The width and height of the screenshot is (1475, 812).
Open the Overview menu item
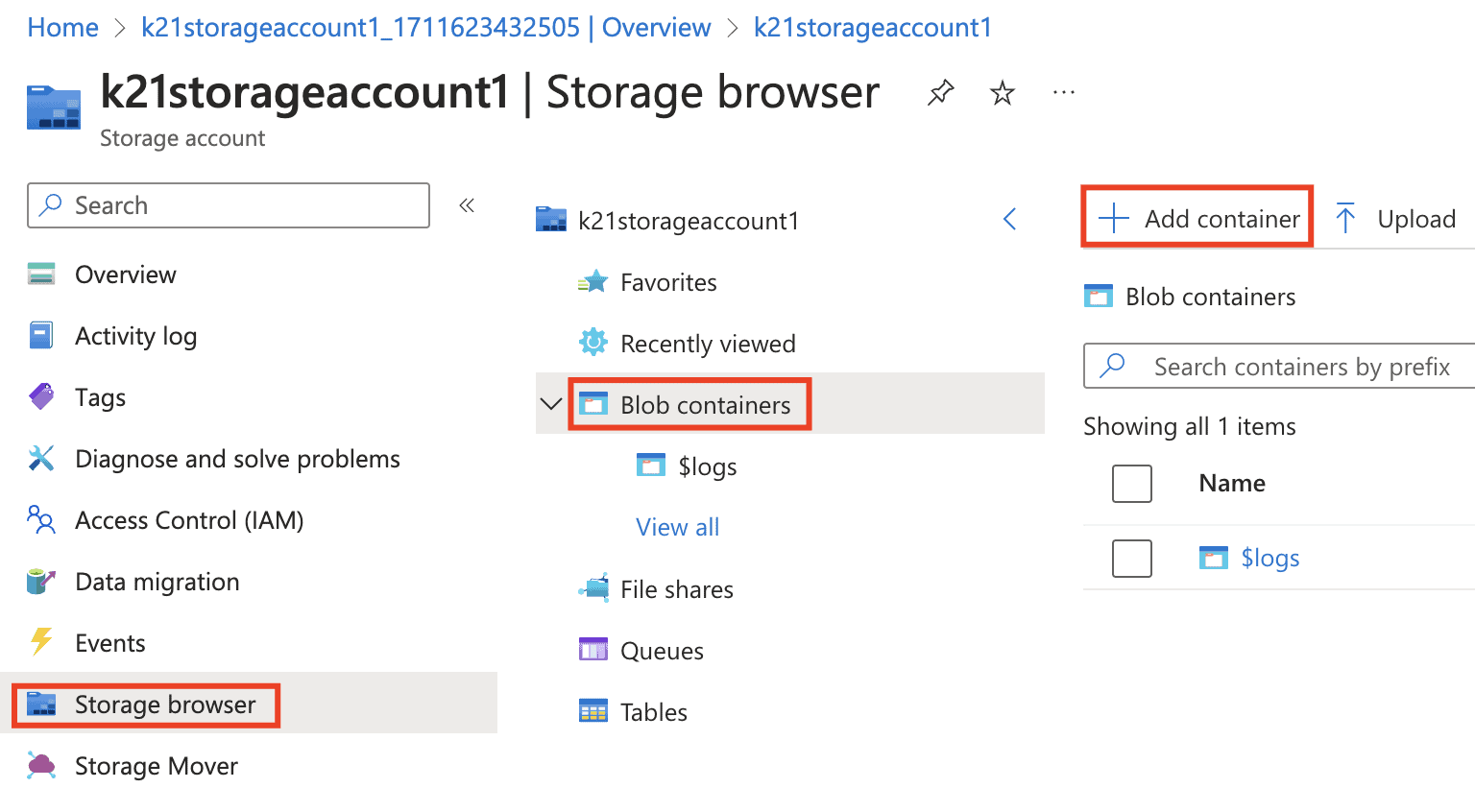click(x=125, y=274)
